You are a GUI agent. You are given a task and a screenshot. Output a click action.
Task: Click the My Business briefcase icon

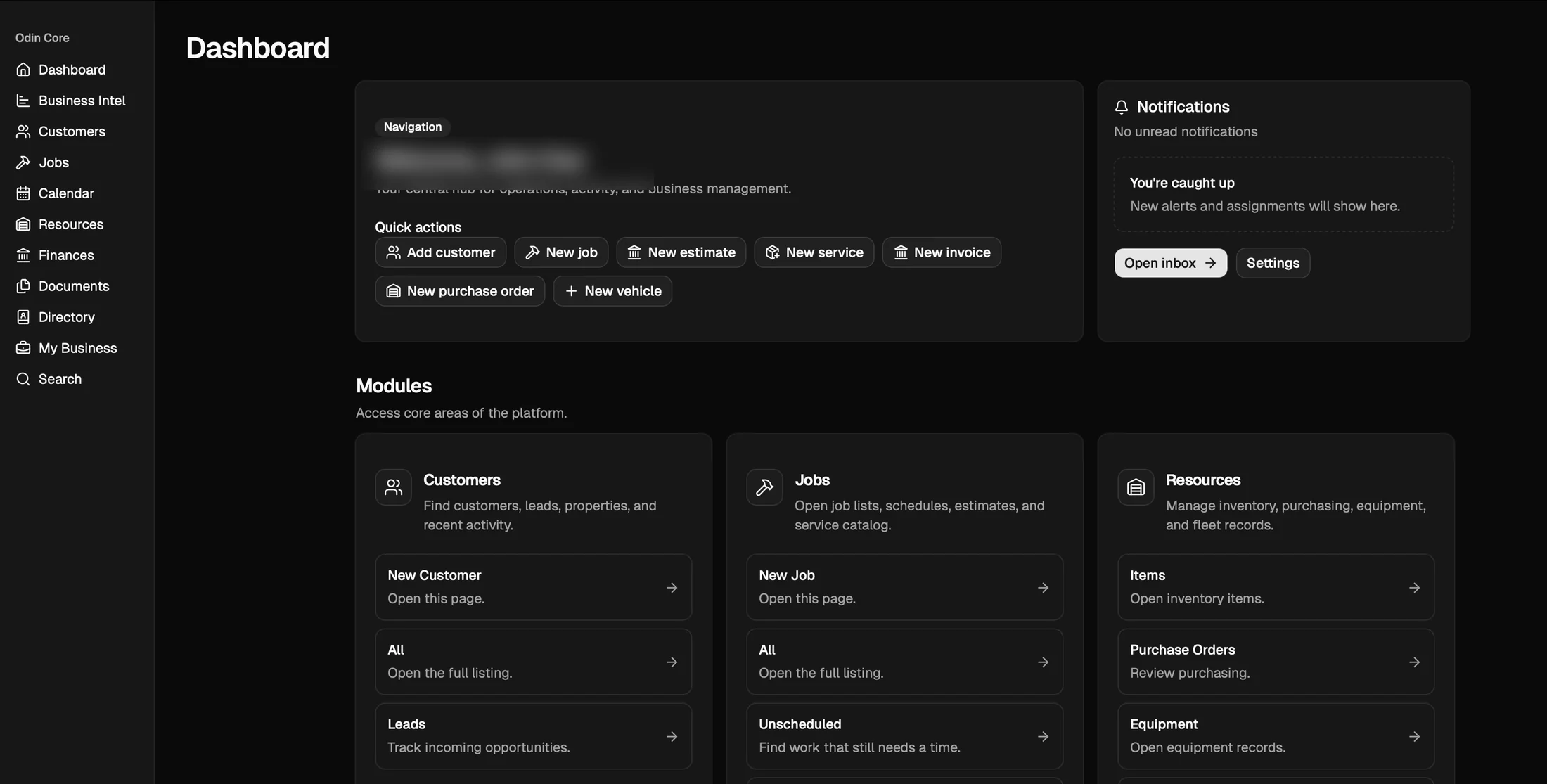click(x=23, y=348)
